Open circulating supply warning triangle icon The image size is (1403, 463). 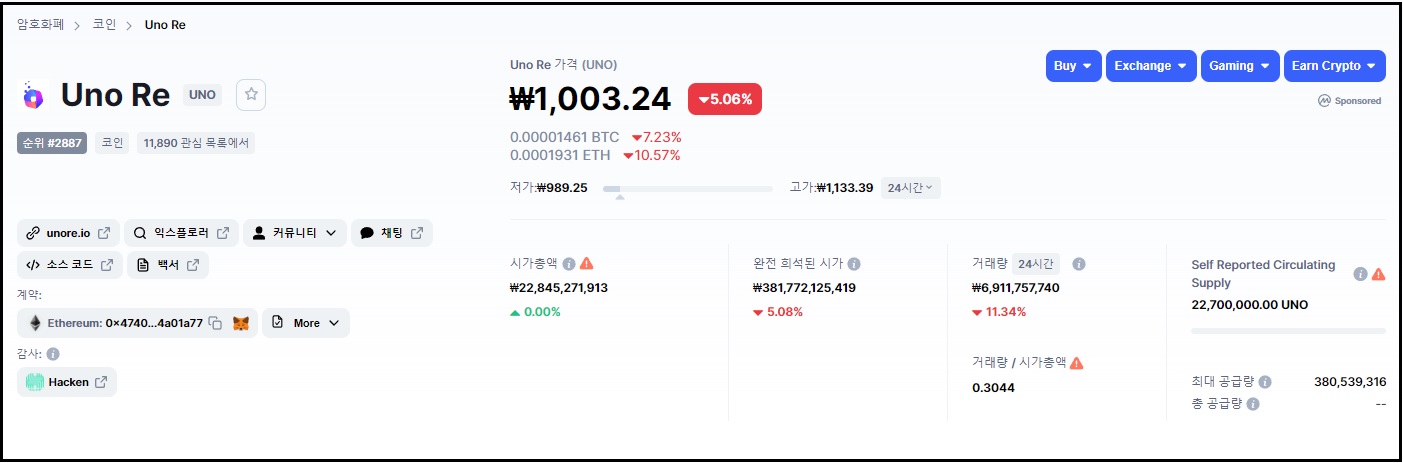(1379, 274)
